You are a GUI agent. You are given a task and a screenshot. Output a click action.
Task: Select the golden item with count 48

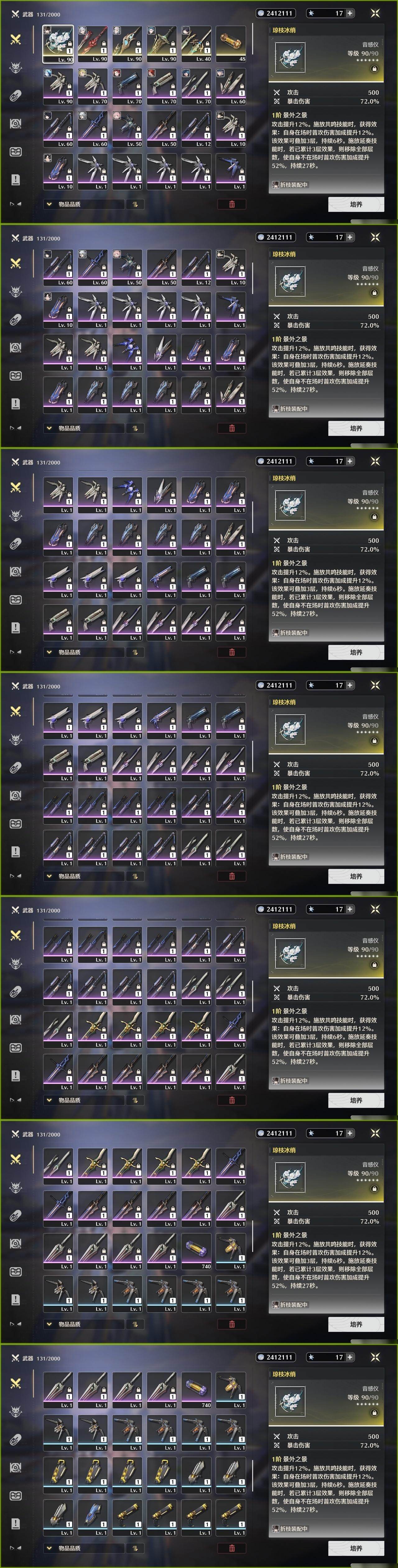coord(231,43)
